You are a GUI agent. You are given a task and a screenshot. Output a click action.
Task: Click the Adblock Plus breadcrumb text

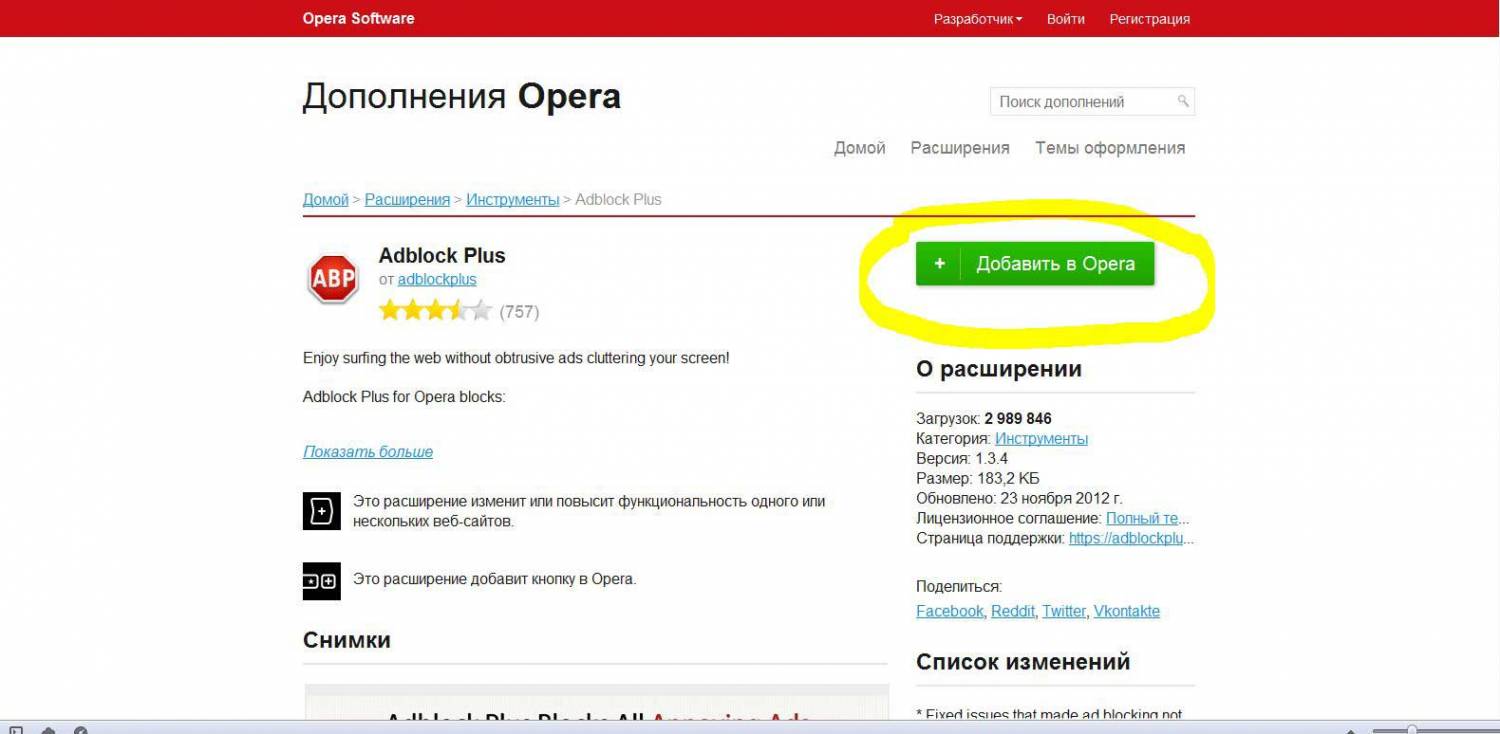[618, 199]
